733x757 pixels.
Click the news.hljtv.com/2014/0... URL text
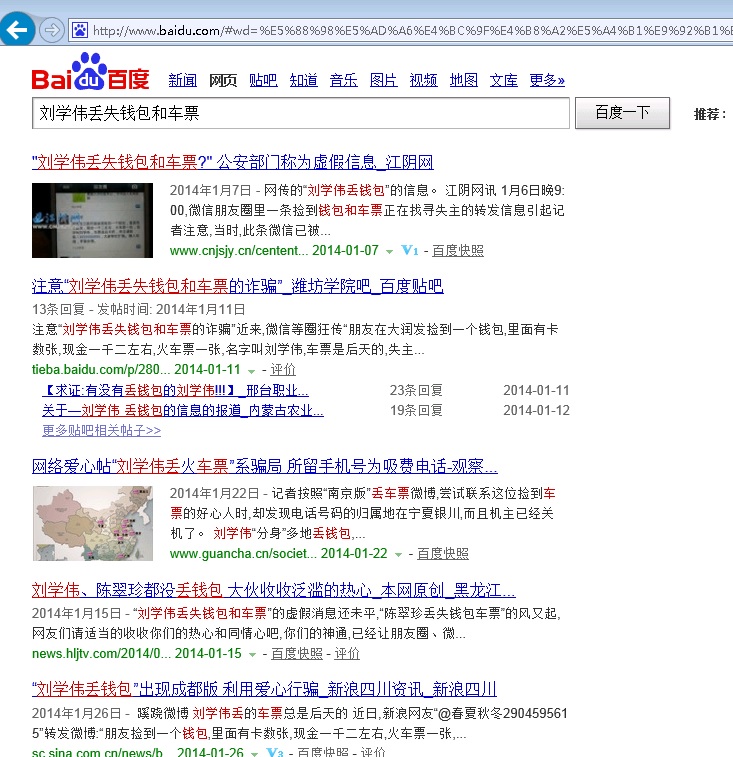(101, 653)
